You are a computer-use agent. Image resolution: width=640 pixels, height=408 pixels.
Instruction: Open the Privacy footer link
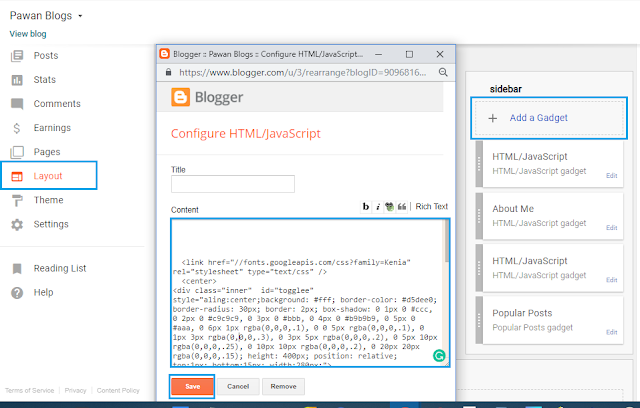(76, 390)
